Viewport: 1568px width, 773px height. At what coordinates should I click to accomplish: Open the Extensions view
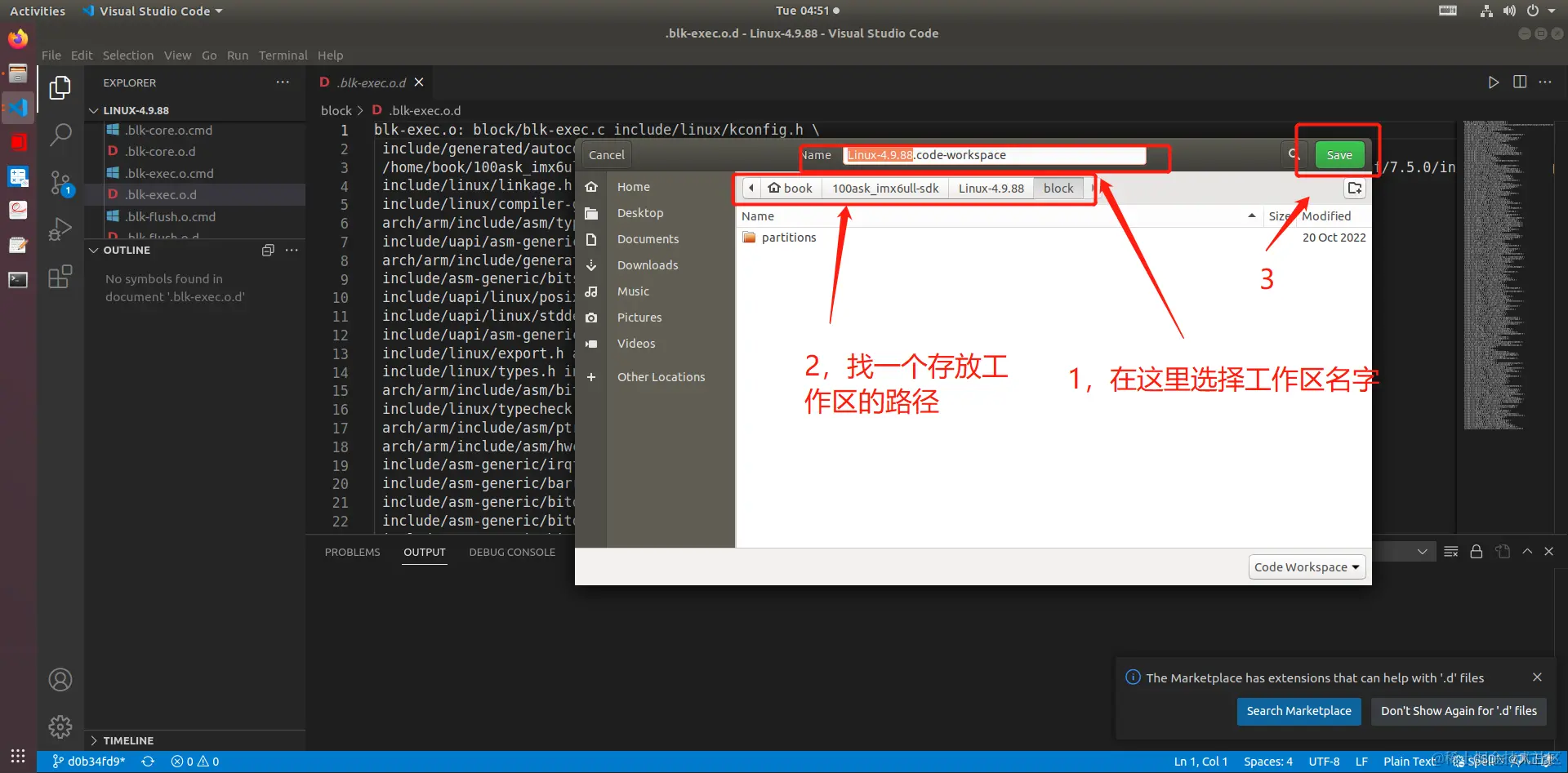tap(60, 277)
